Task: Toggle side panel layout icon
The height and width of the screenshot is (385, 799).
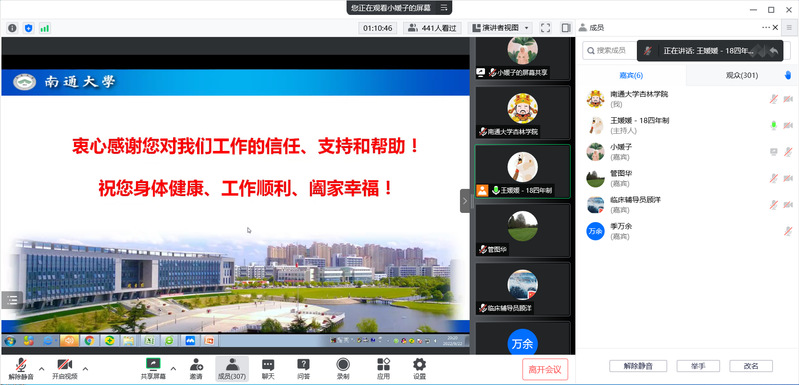Action: point(566,28)
